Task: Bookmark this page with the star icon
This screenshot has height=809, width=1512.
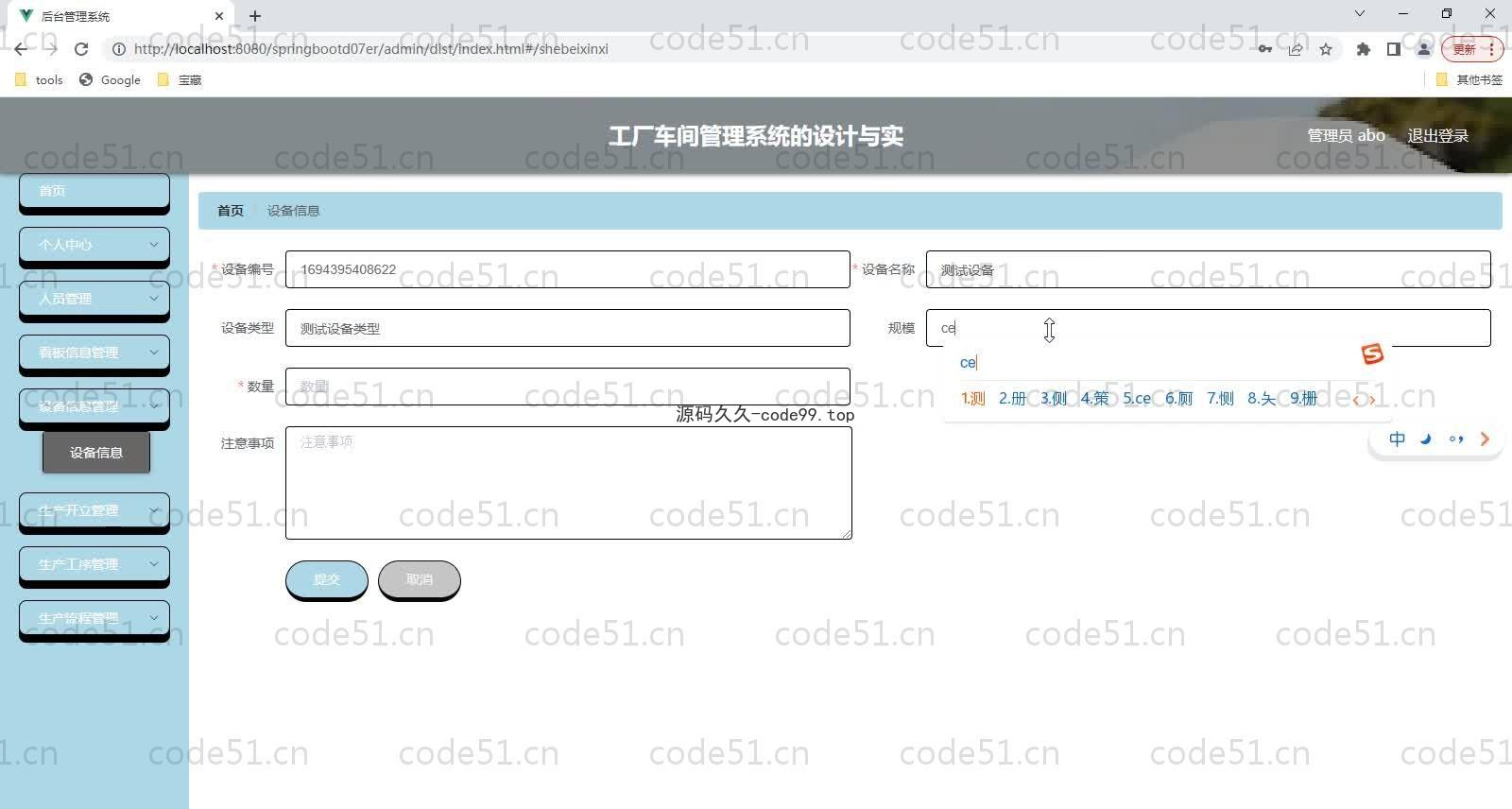Action: click(x=1326, y=49)
